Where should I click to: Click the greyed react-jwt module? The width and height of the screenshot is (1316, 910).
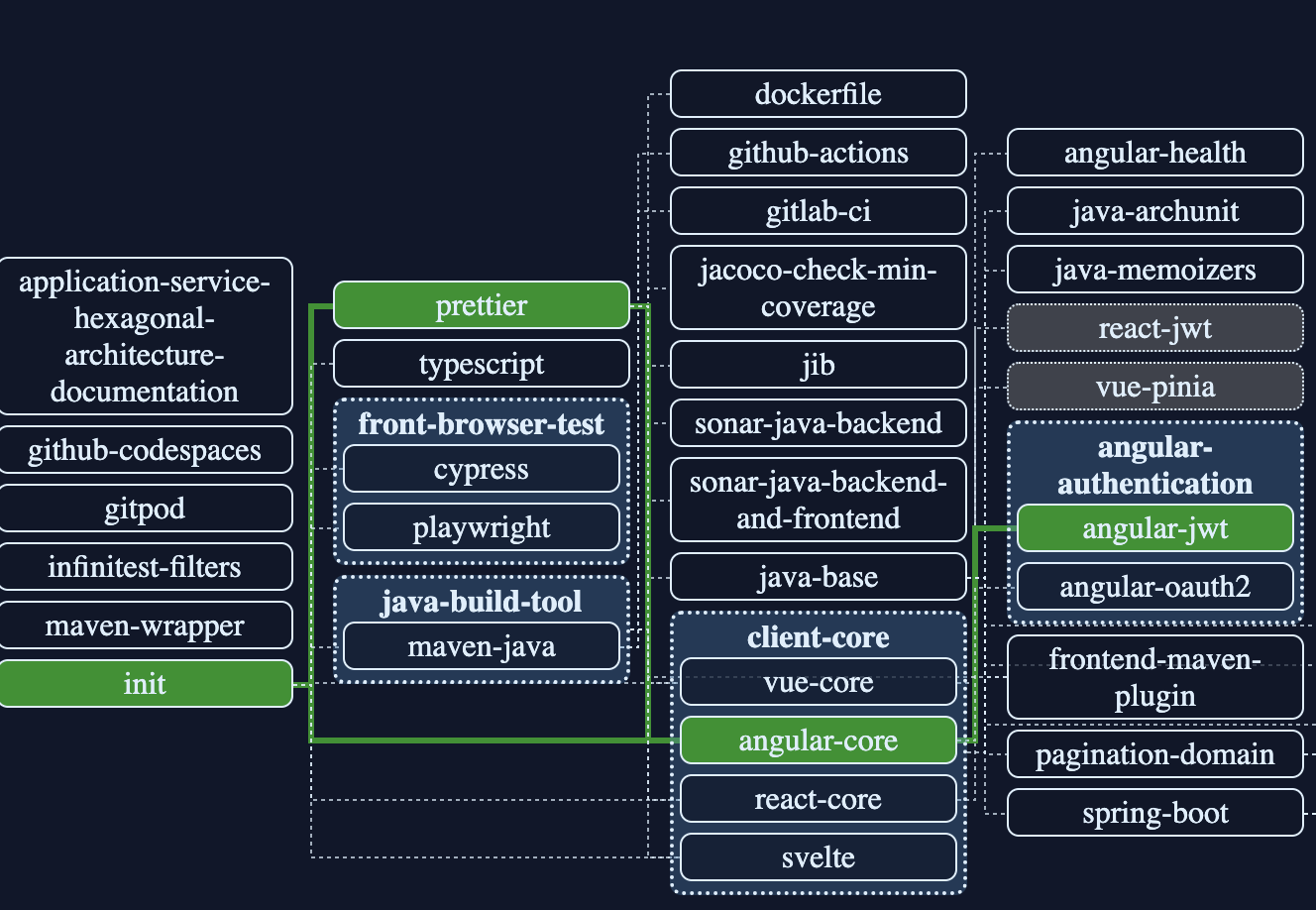(x=1154, y=328)
